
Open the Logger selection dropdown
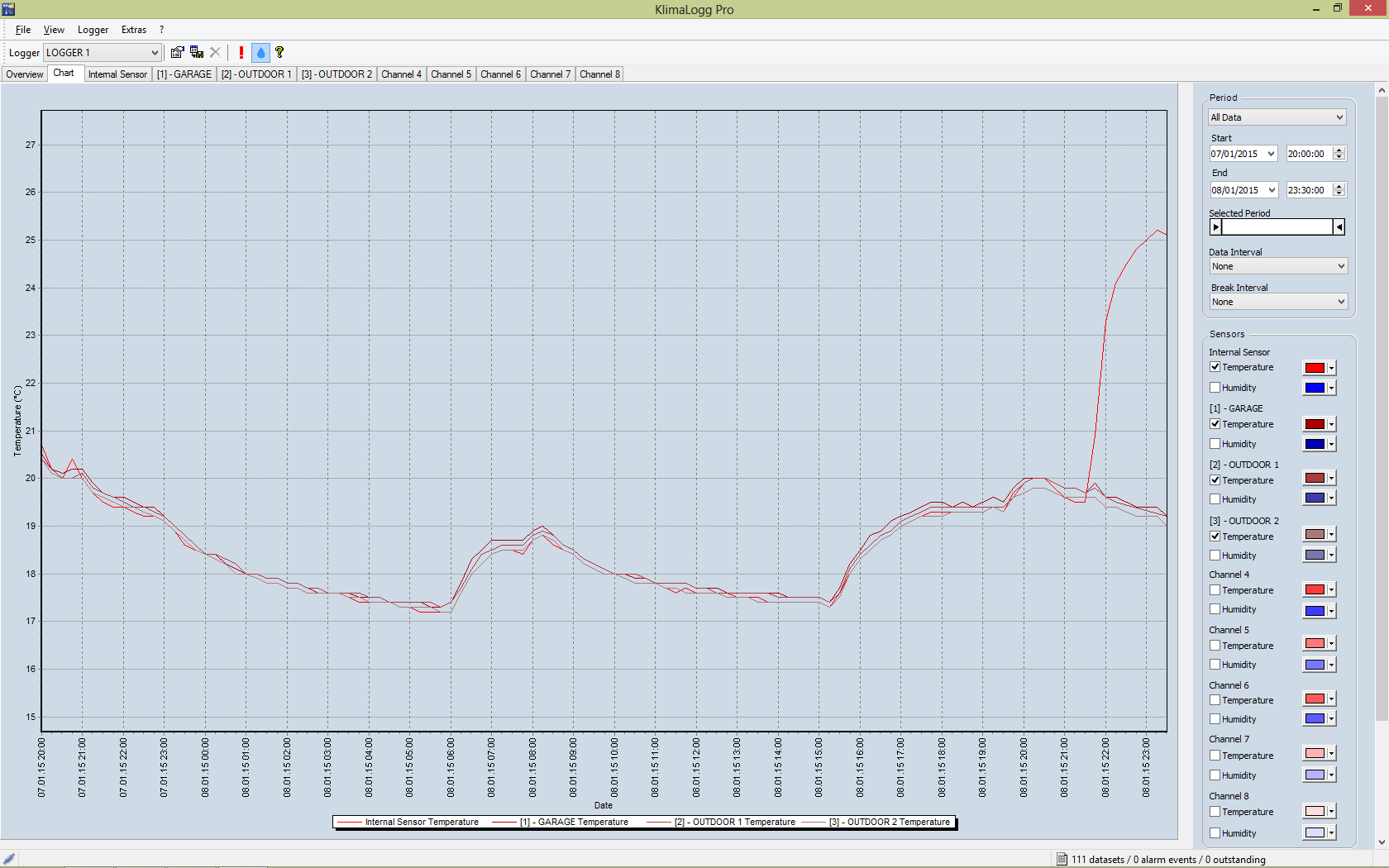102,53
